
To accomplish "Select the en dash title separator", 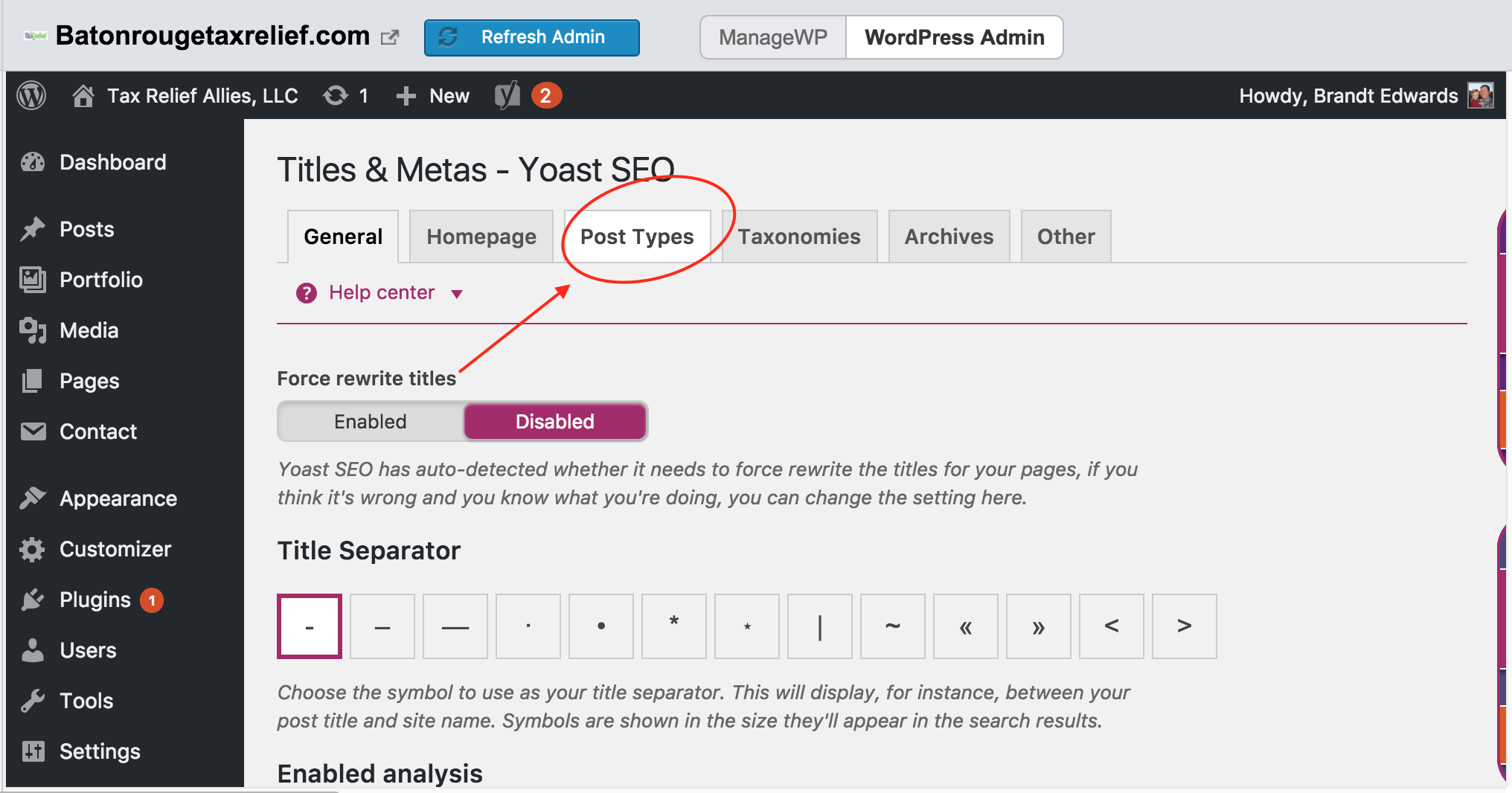I will (x=382, y=626).
